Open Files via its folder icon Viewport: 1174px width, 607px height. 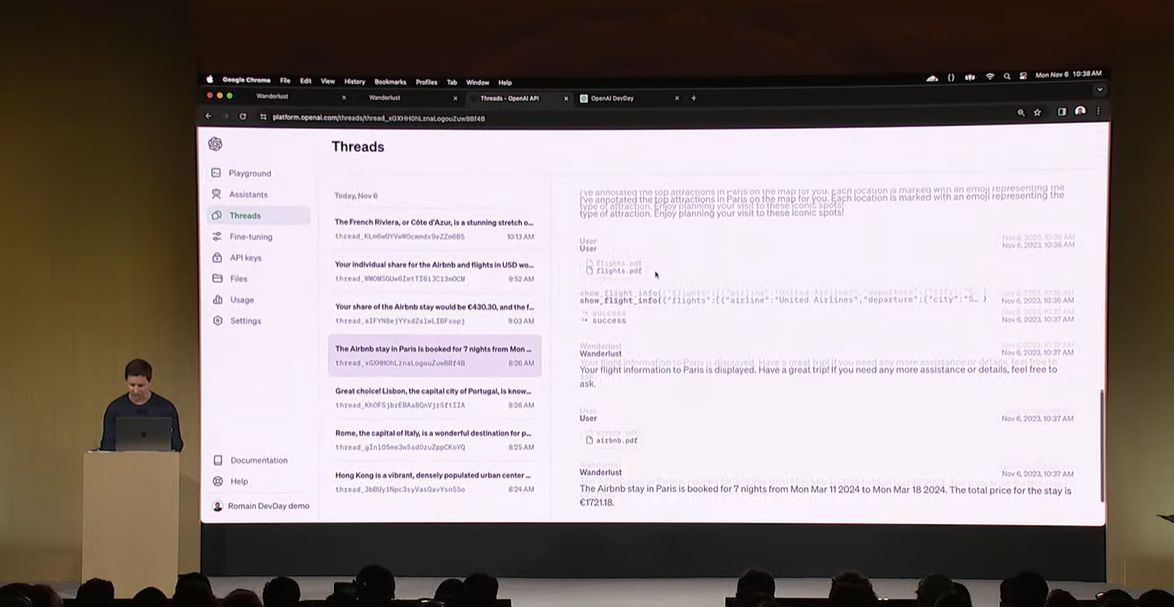point(217,278)
